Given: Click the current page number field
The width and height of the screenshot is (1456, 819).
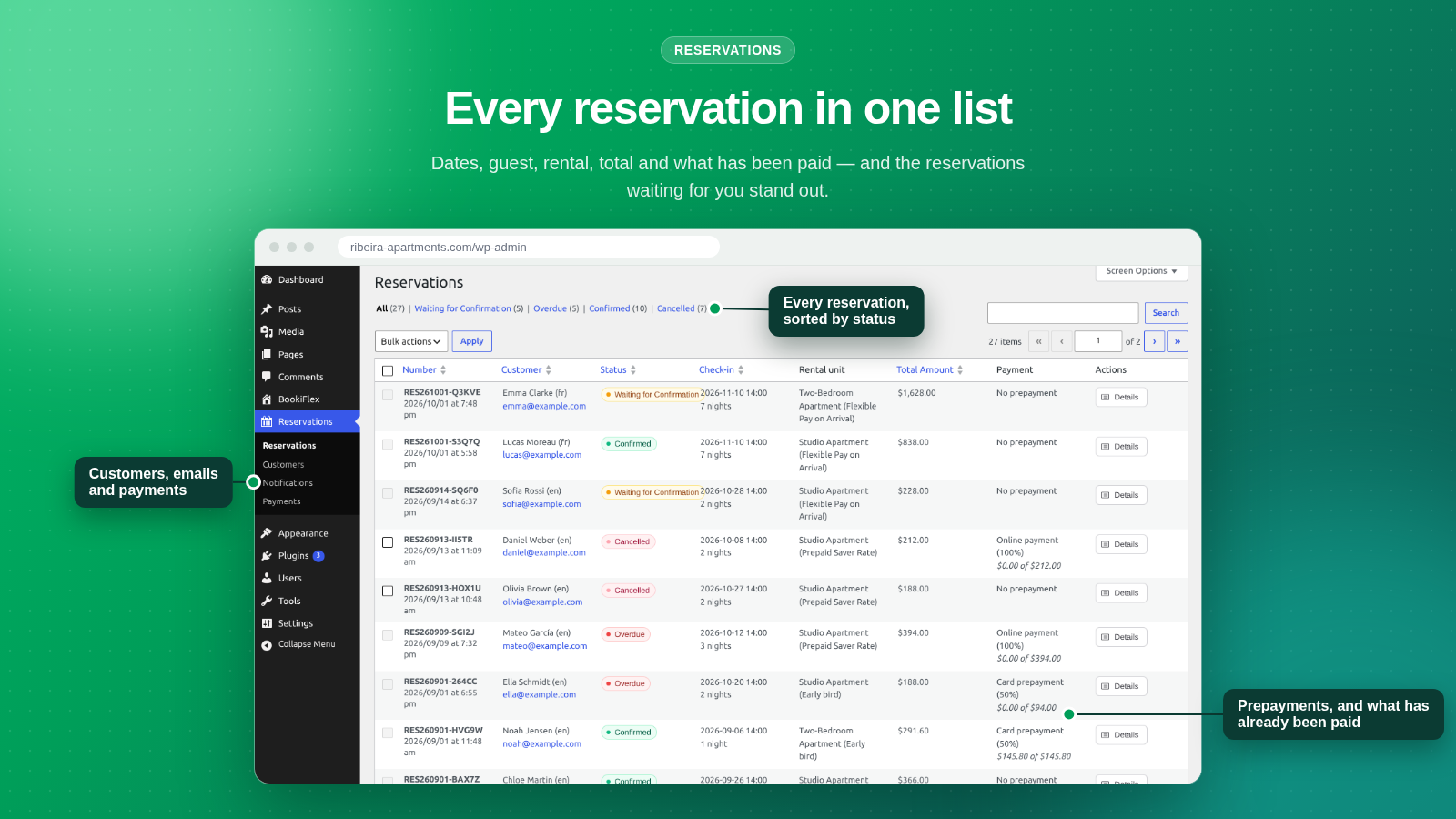Looking at the screenshot, I should pos(1098,341).
